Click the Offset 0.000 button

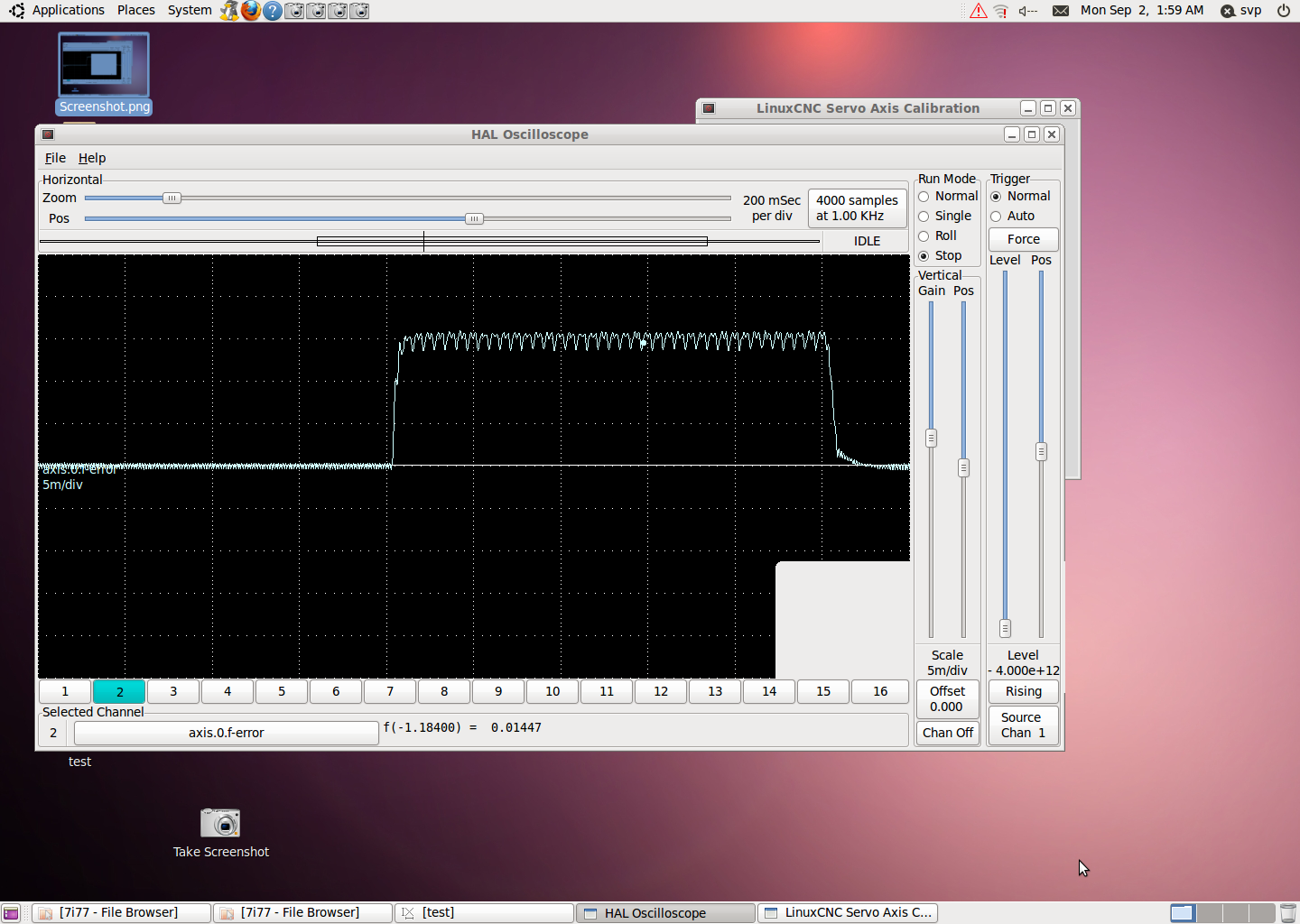coord(947,699)
